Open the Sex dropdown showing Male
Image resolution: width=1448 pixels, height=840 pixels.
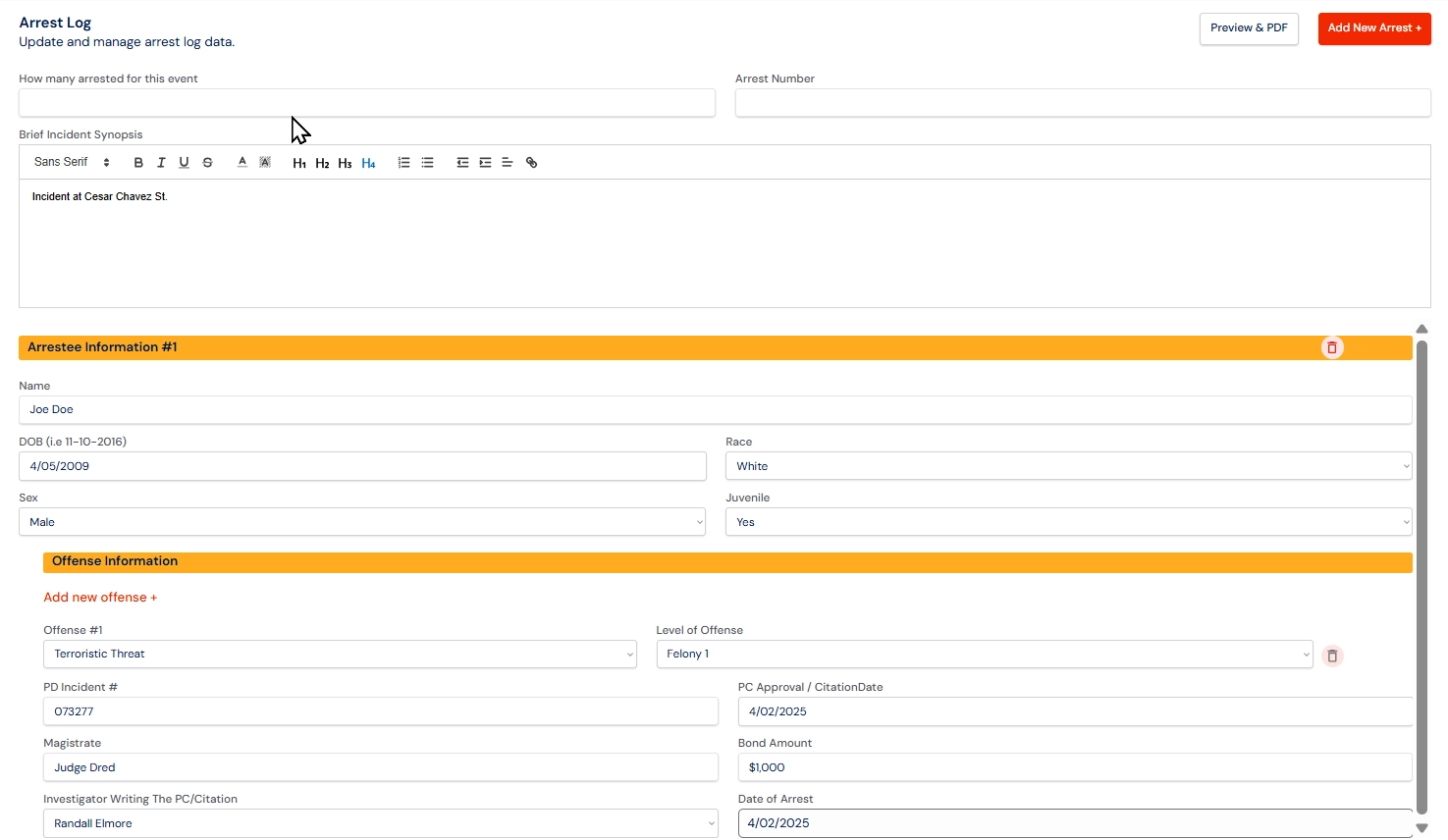[362, 522]
